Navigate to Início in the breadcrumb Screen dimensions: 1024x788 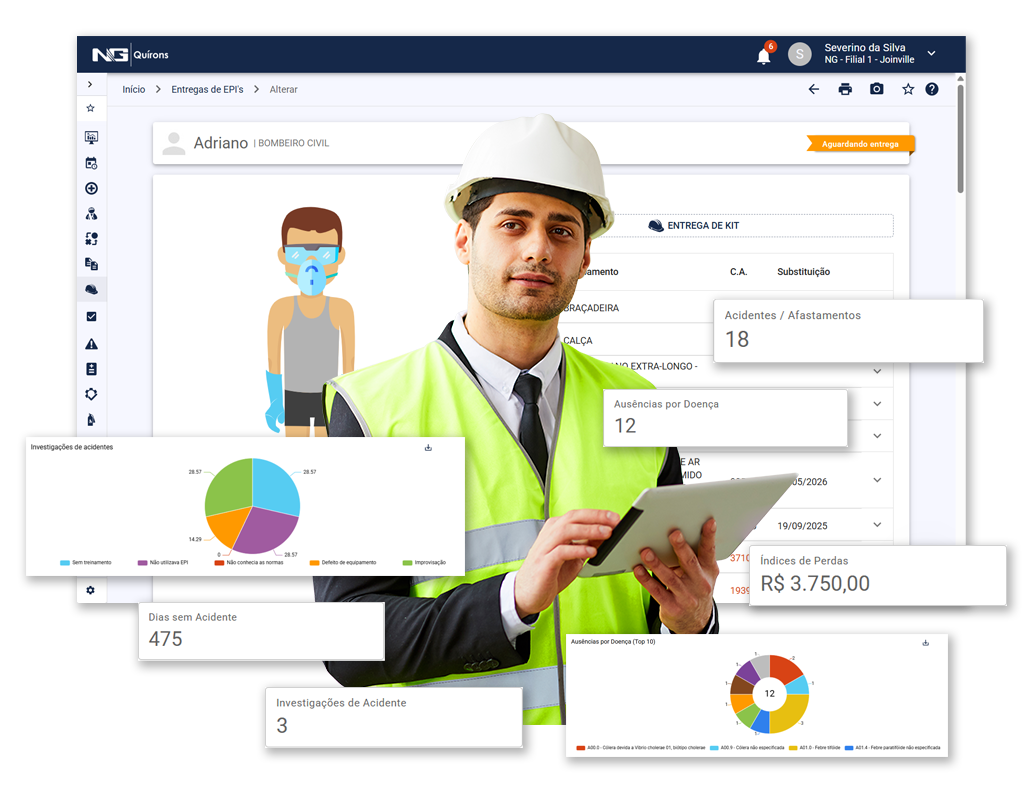(133, 90)
